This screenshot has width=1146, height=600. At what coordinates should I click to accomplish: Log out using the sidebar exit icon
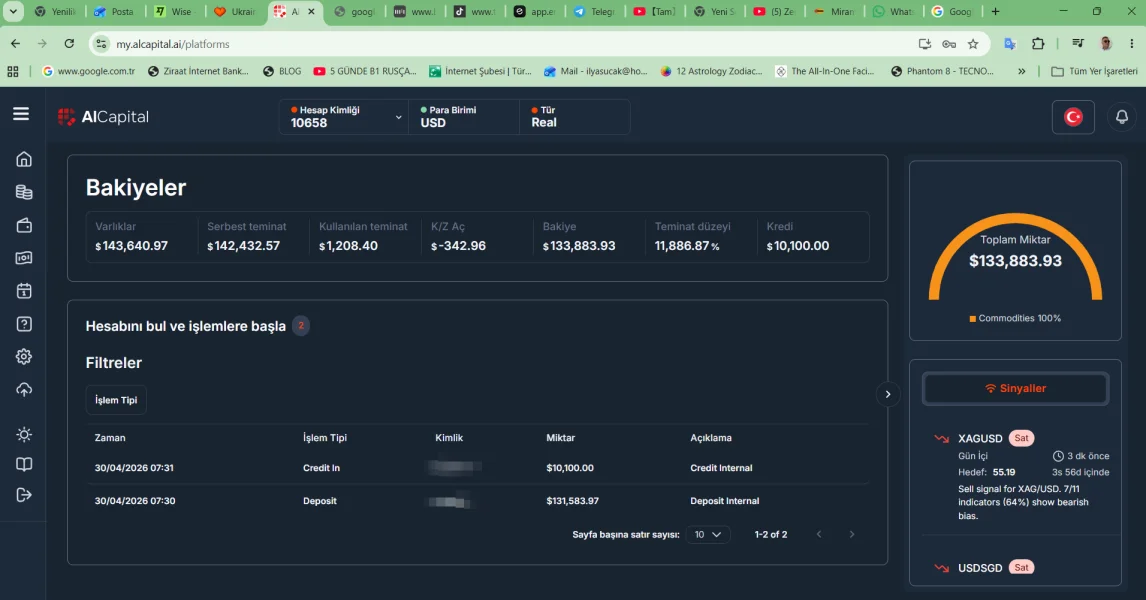click(24, 495)
